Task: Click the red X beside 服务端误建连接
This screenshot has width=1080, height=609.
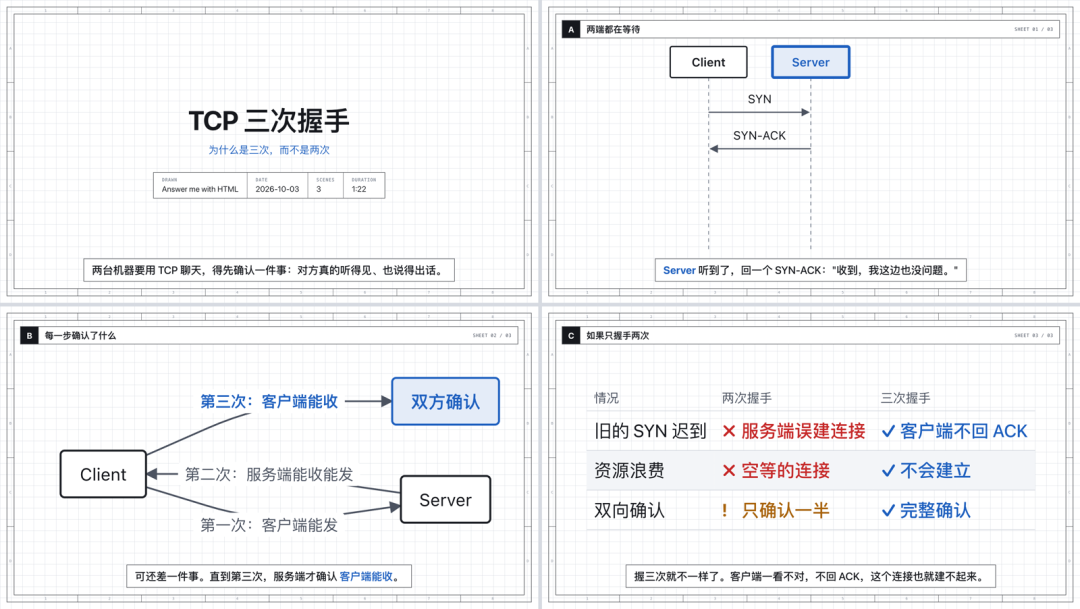Action: pos(729,431)
